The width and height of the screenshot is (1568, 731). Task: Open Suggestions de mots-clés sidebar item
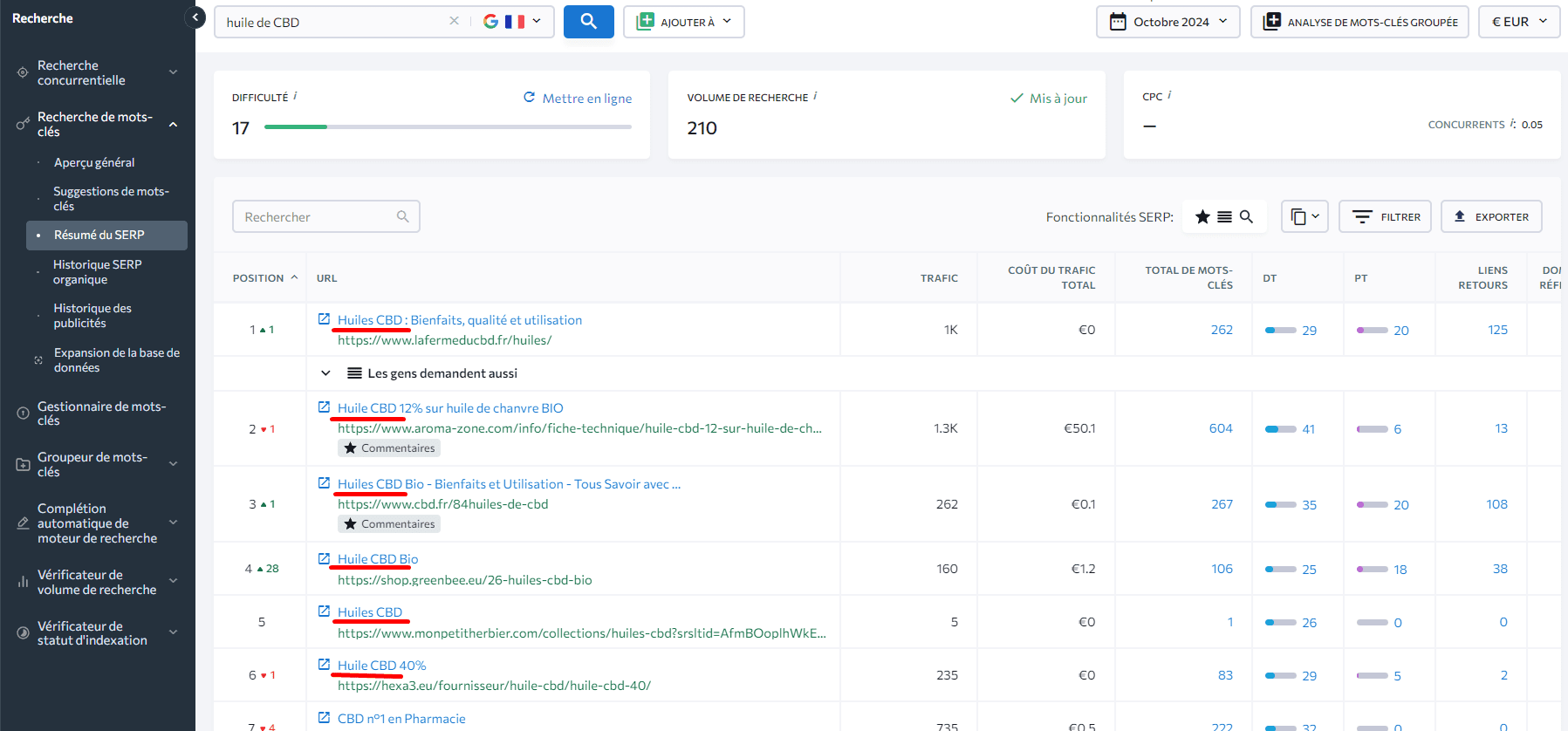click(111, 199)
